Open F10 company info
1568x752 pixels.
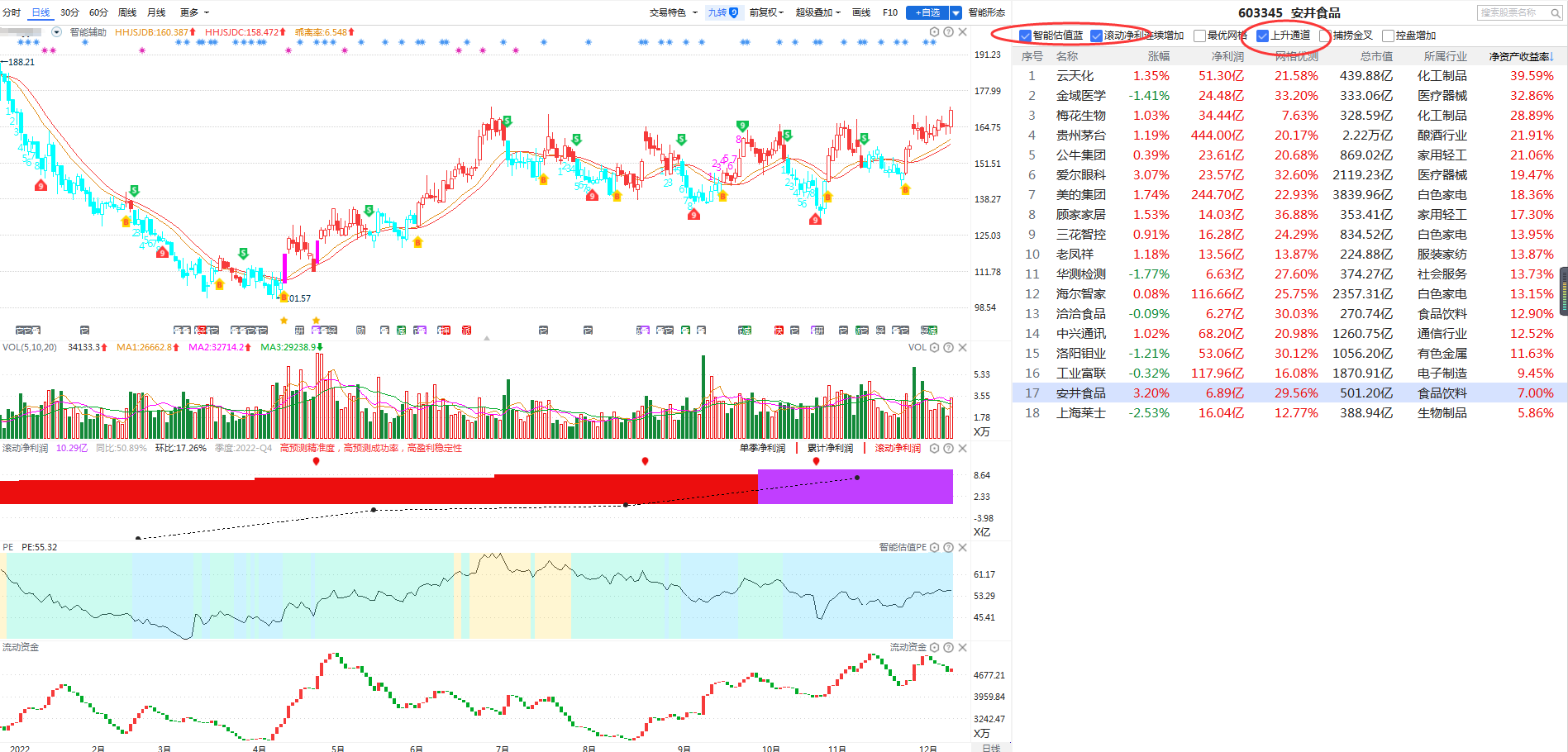tap(890, 12)
